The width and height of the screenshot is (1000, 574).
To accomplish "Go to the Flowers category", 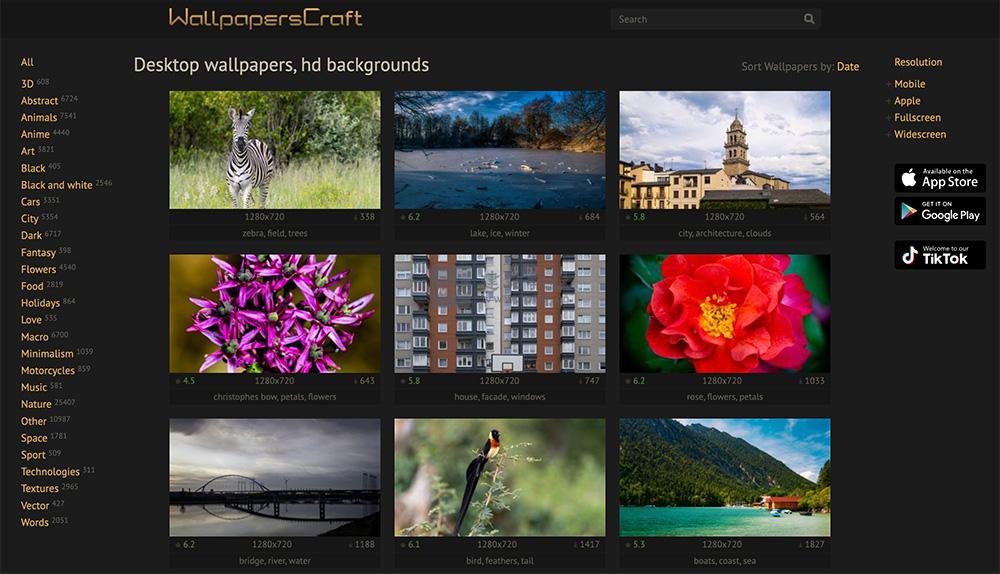I will pyautogui.click(x=38, y=269).
